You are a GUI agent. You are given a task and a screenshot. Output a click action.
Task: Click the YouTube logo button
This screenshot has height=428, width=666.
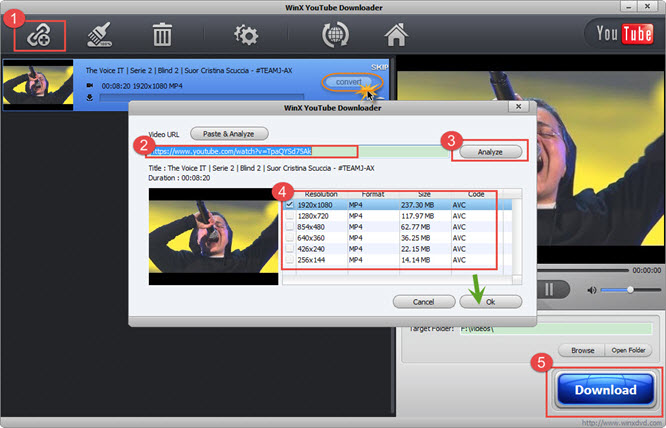[624, 34]
